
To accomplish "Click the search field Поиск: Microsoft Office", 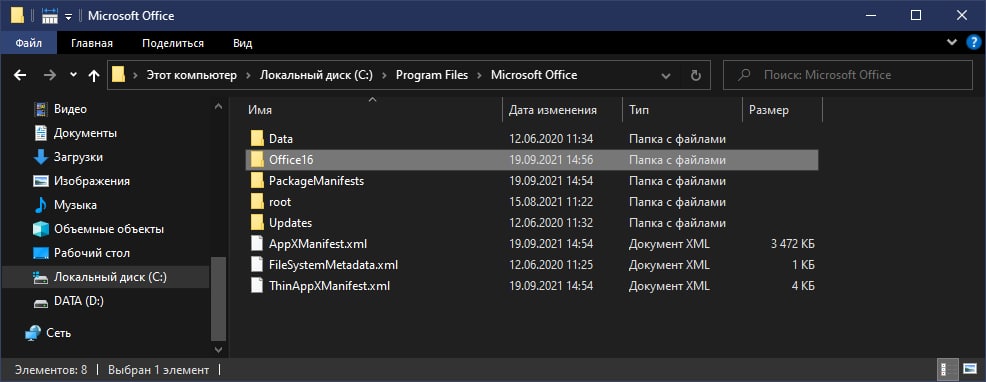I will (848, 75).
